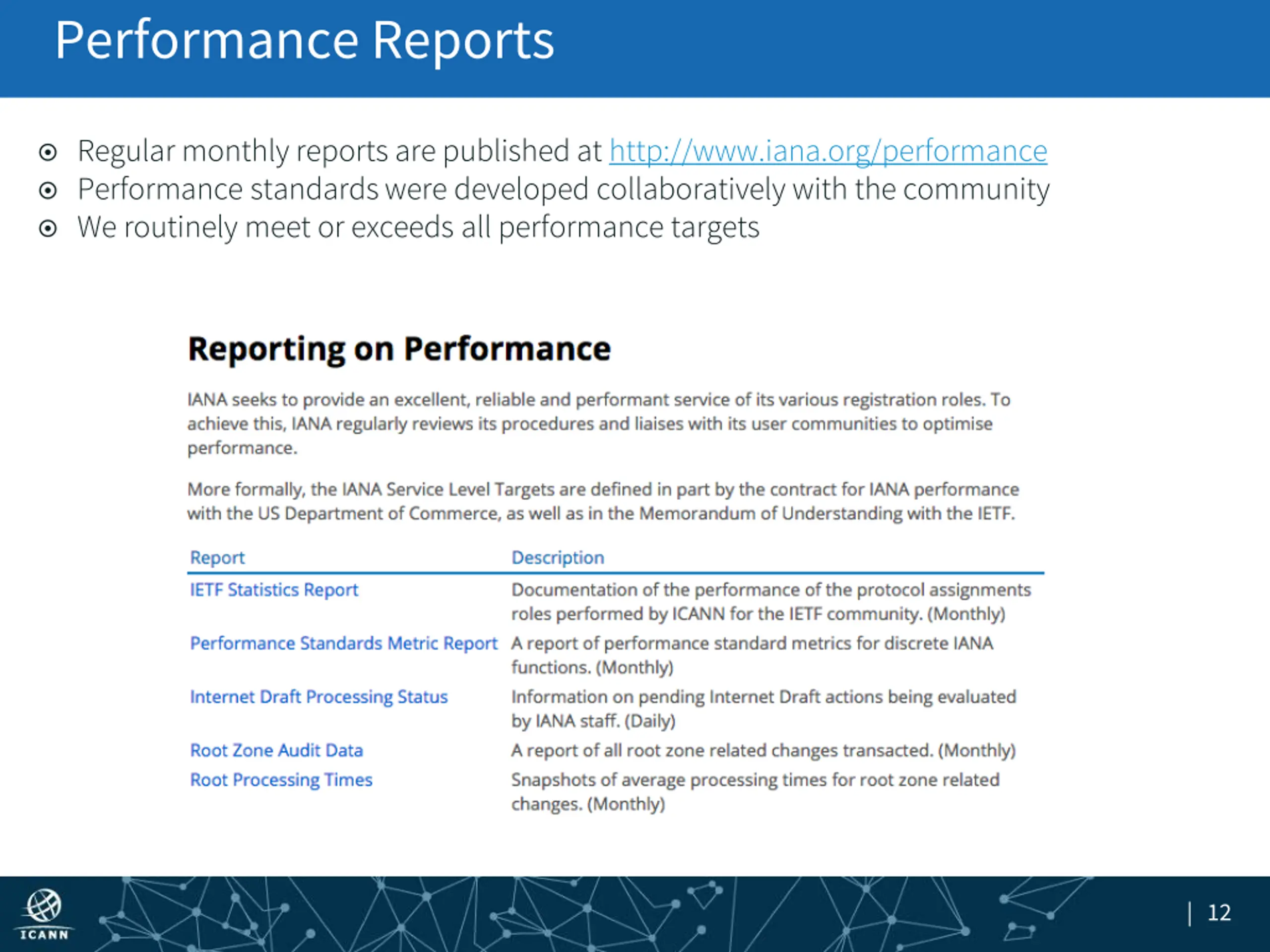Click the 'Report' column header
The image size is (1270, 952).
217,558
